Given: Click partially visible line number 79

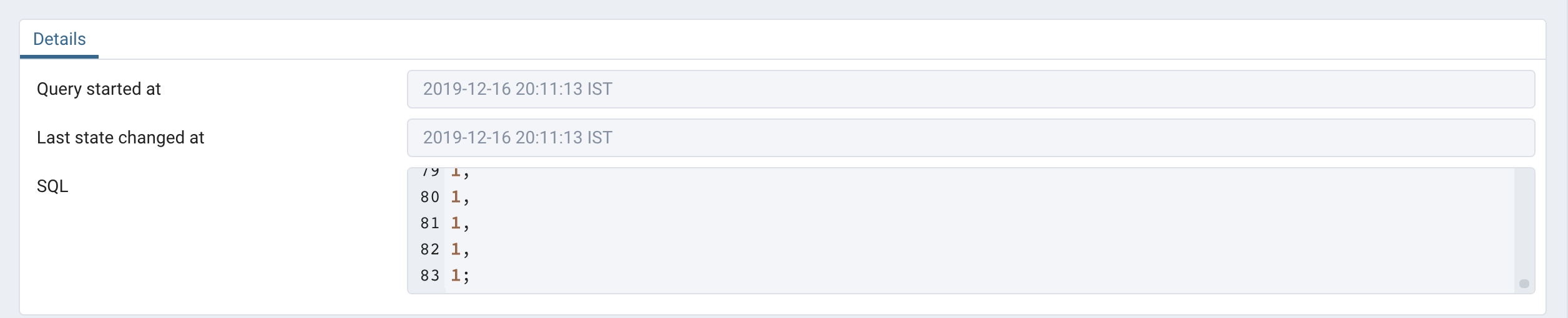Looking at the screenshot, I should pos(429,171).
